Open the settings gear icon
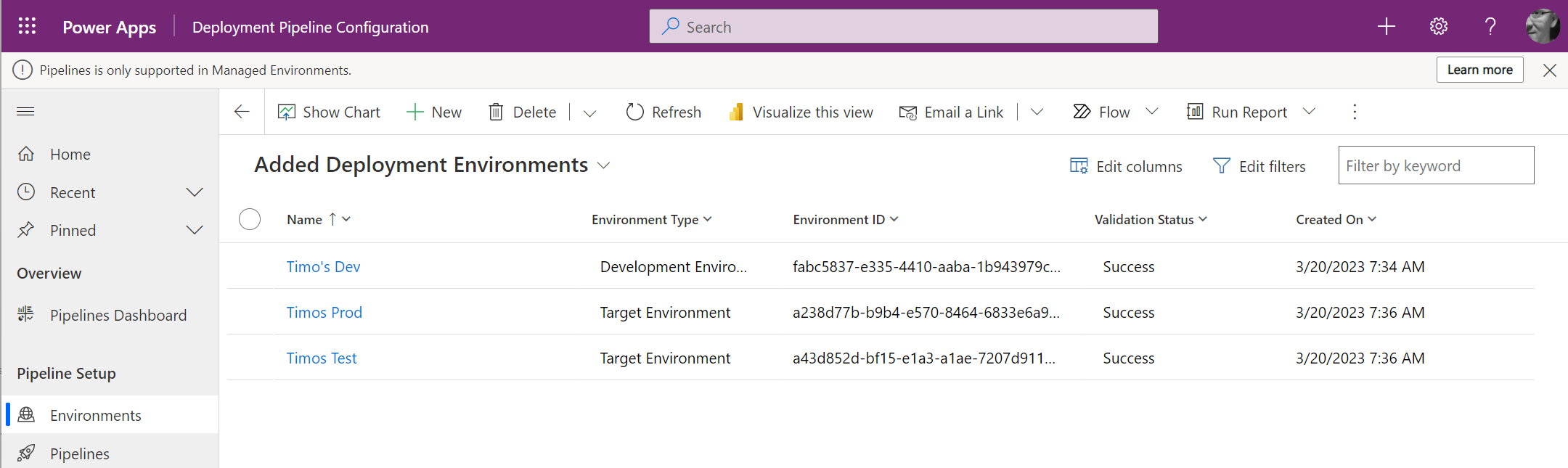Screen dimensions: 1568x468 tap(1438, 27)
